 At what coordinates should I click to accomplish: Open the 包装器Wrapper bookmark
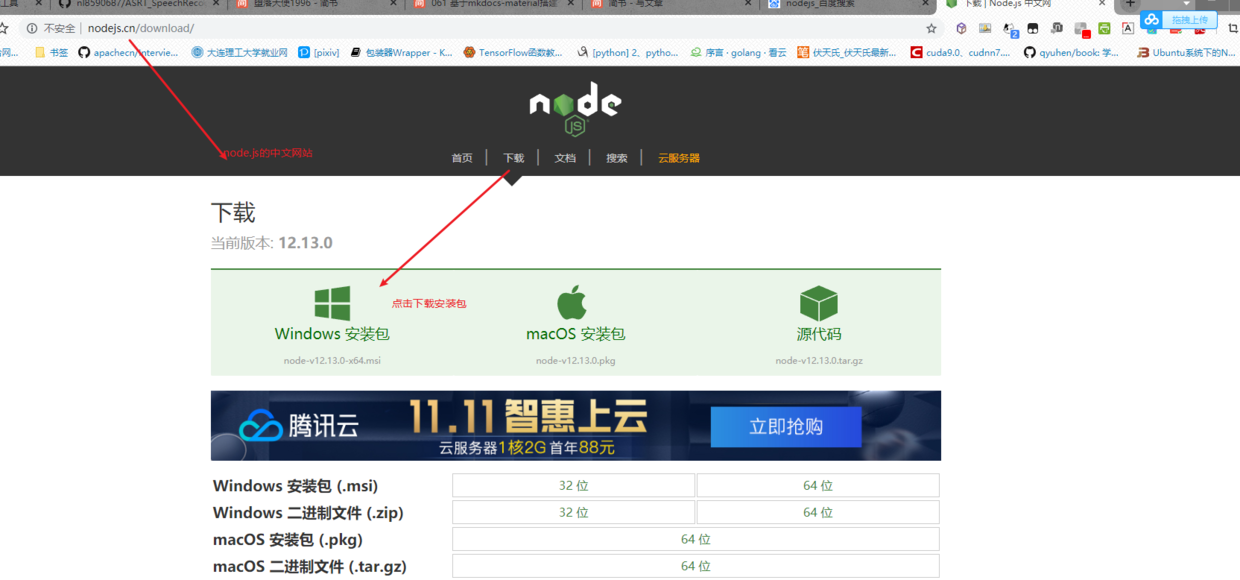pyautogui.click(x=400, y=52)
